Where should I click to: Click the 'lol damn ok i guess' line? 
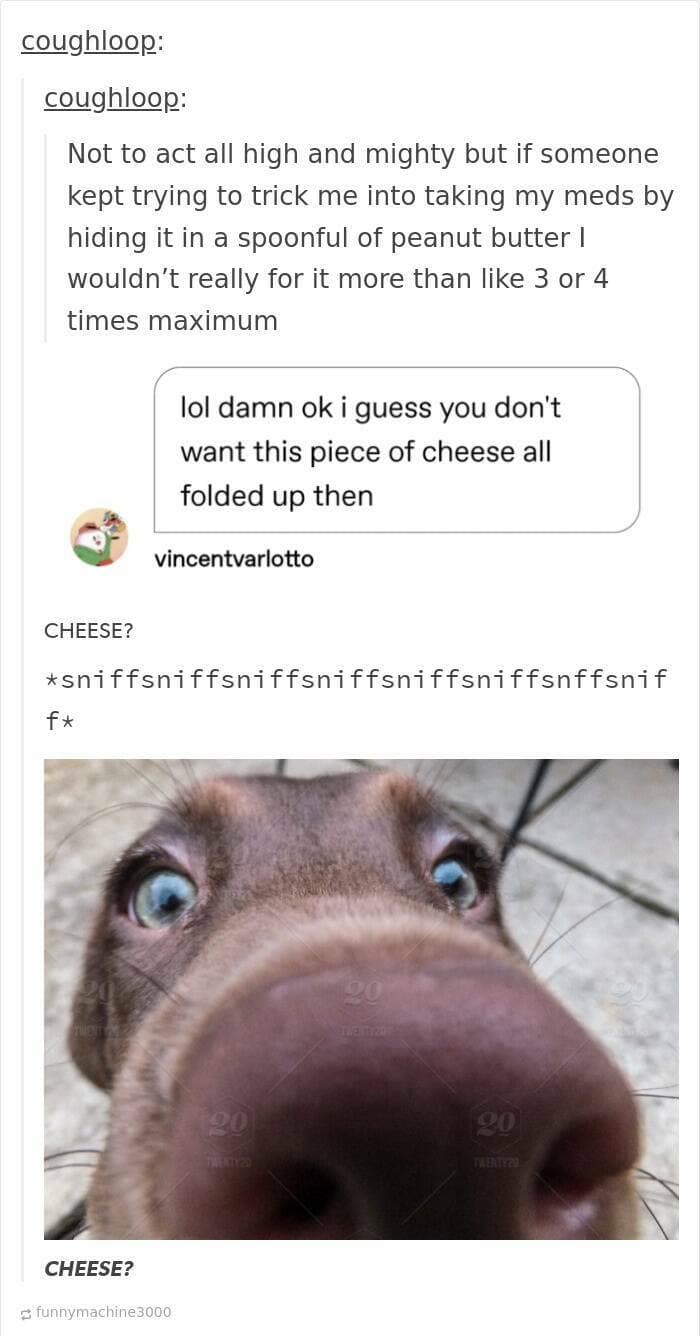click(x=371, y=409)
